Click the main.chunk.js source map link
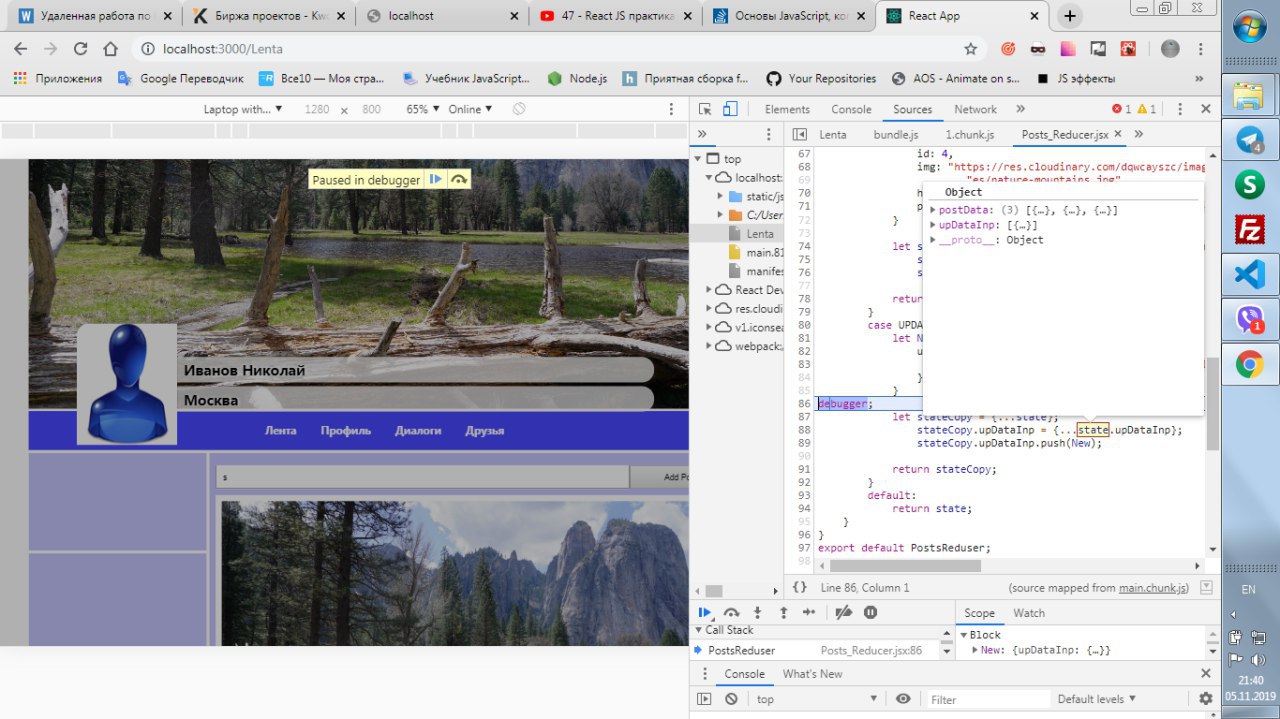 coord(1153,588)
